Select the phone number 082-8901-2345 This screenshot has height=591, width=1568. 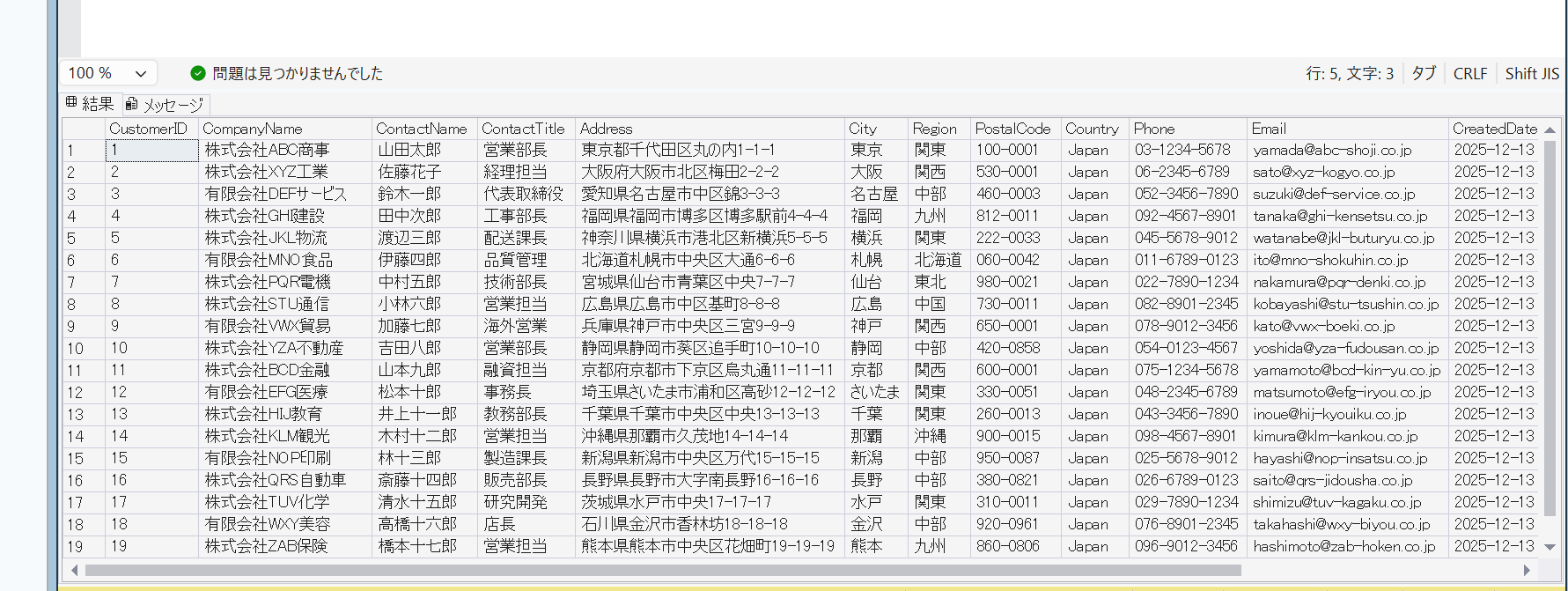1188,305
